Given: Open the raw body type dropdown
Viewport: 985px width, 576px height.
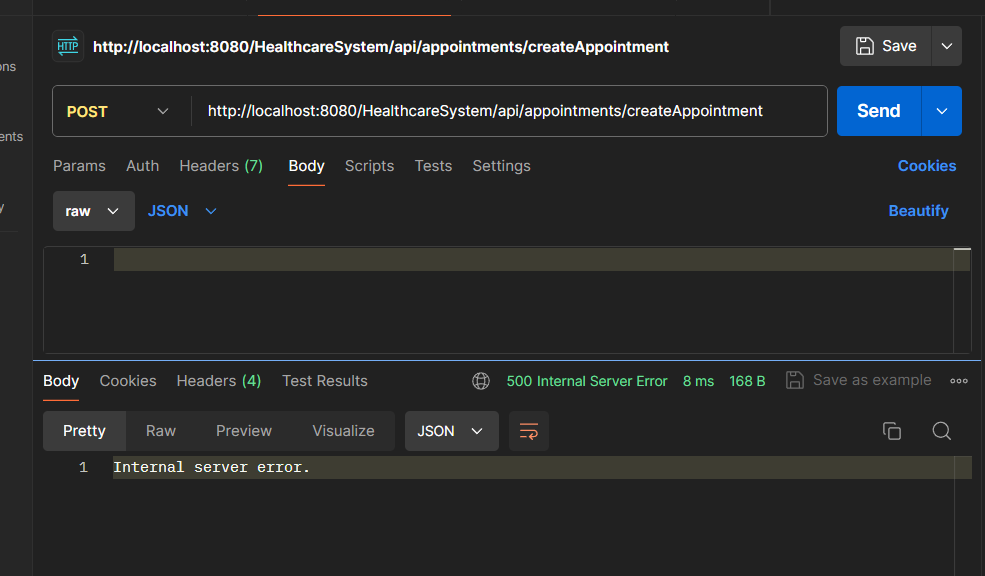Looking at the screenshot, I should [93, 211].
